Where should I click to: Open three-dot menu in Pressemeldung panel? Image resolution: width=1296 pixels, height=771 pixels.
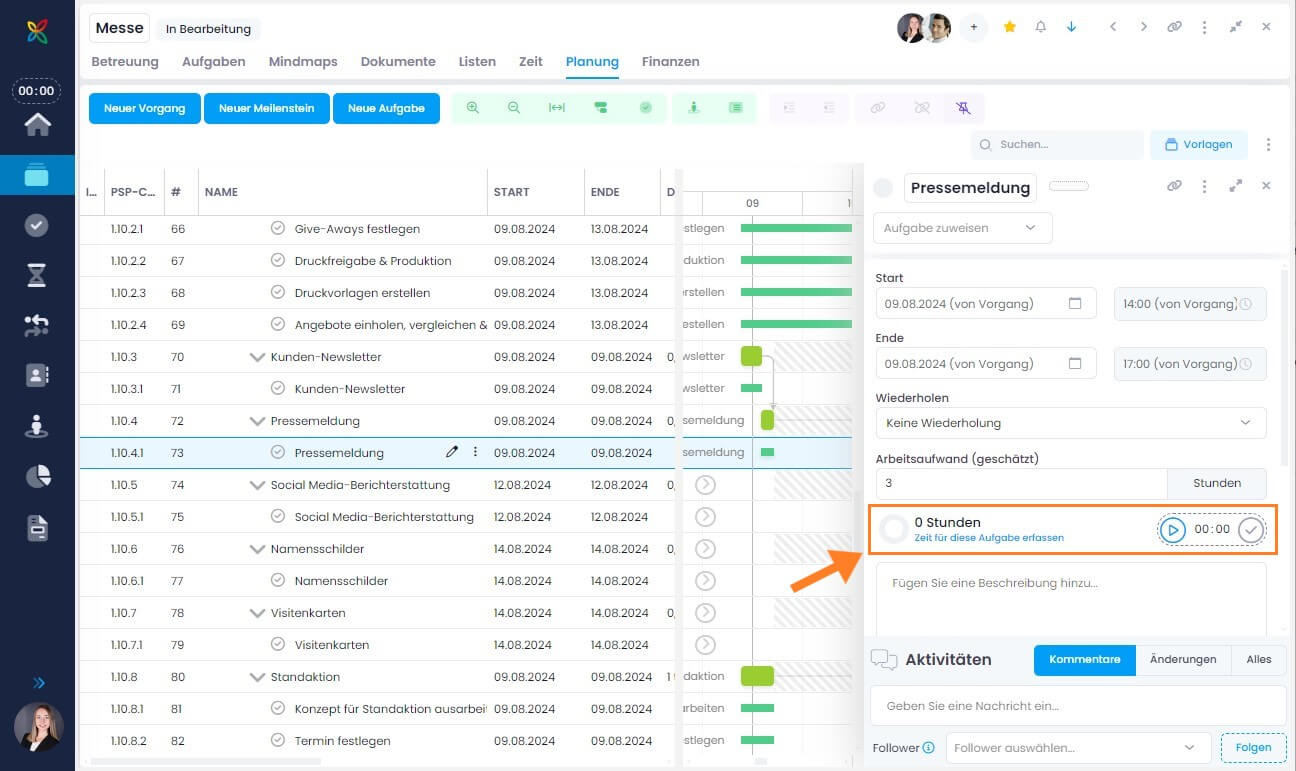pyautogui.click(x=1205, y=186)
